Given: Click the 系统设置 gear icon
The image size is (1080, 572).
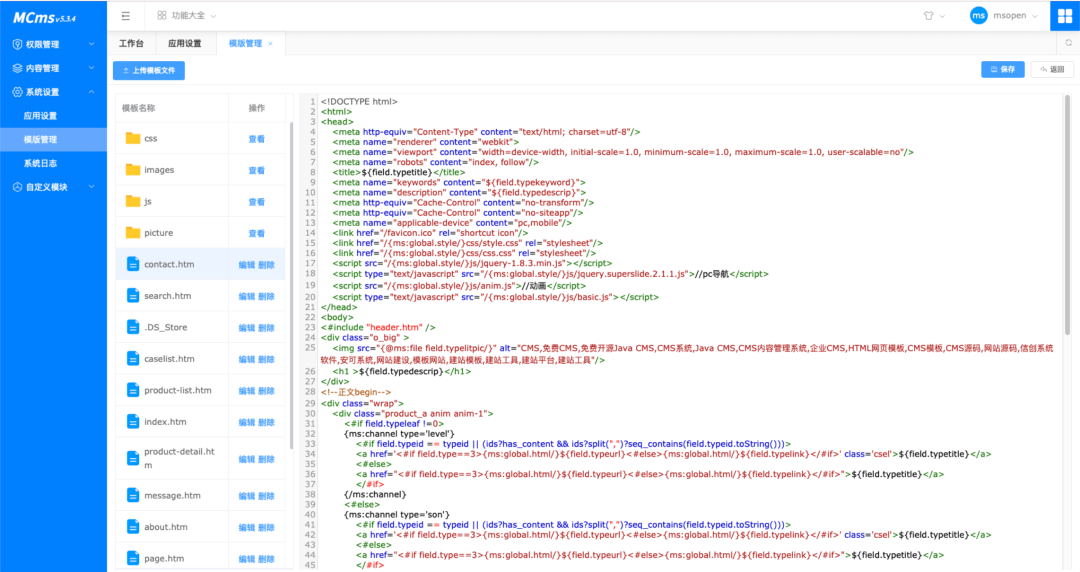Looking at the screenshot, I should (x=17, y=92).
